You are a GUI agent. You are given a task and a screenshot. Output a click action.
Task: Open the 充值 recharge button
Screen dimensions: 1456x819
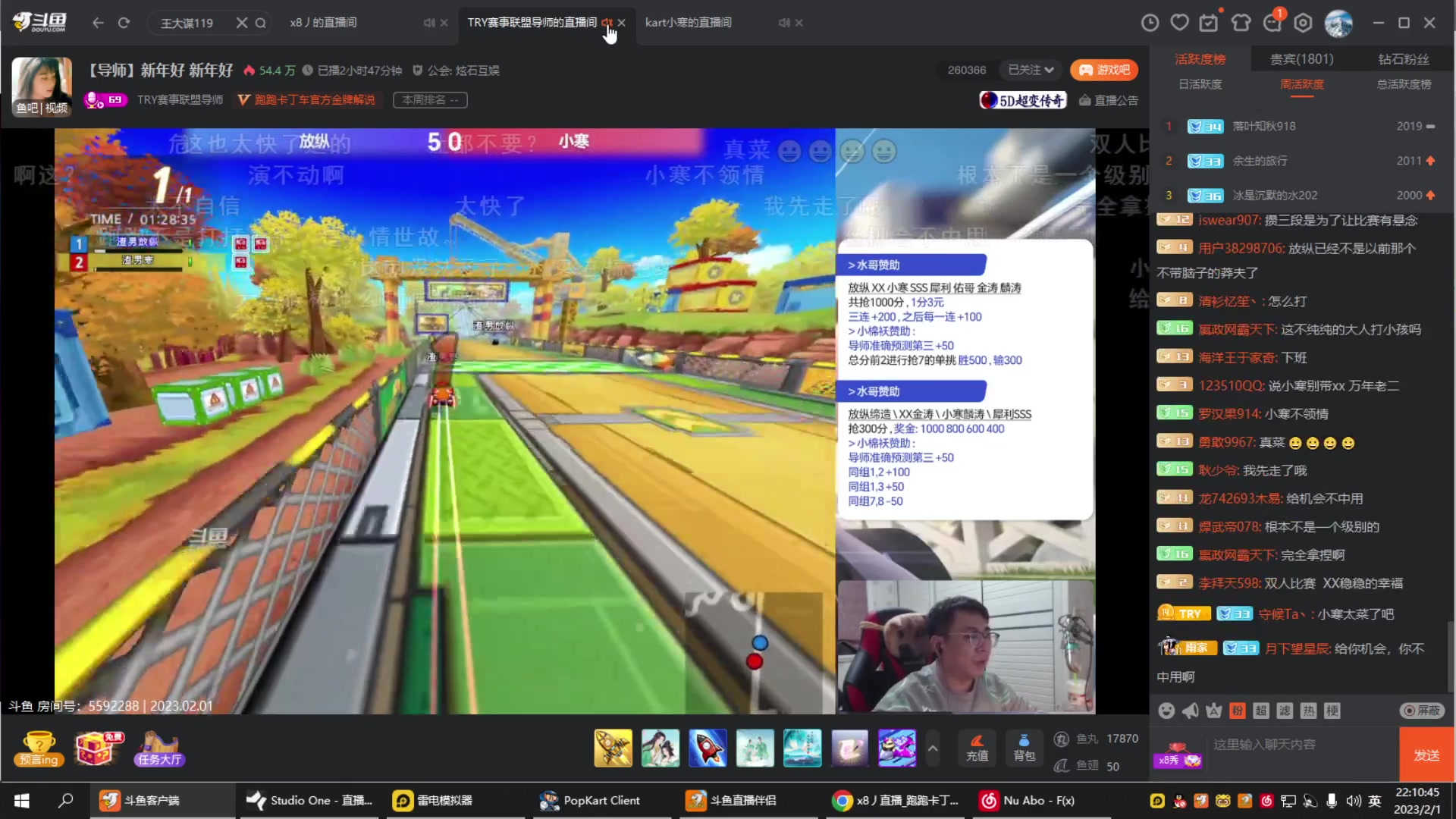click(977, 748)
